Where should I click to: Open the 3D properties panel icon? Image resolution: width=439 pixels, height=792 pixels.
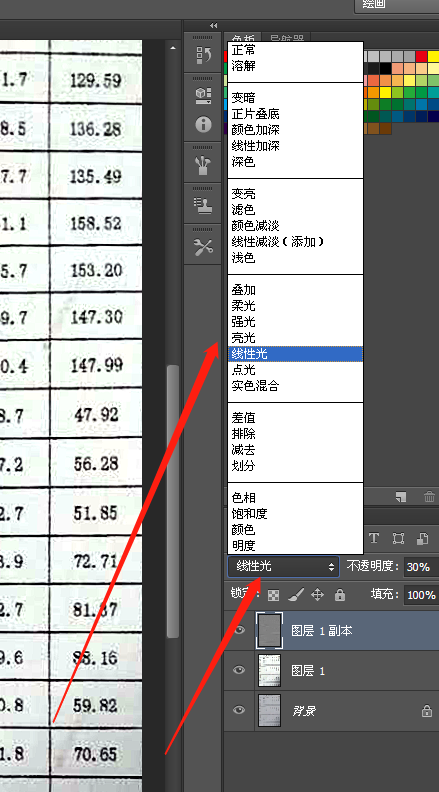tap(203, 95)
